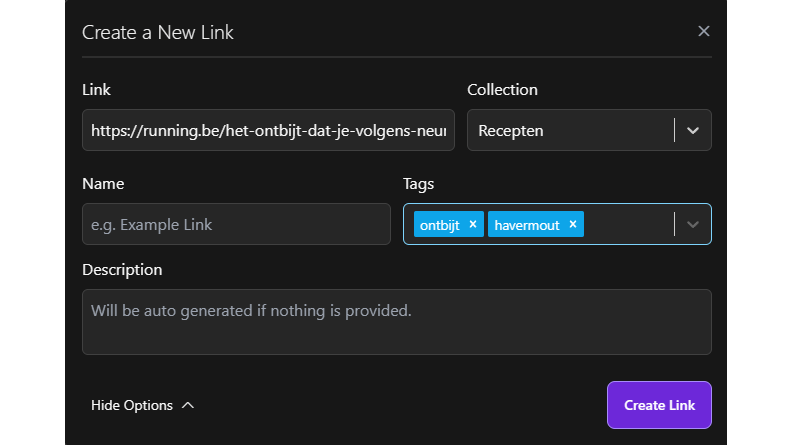
Task: Remove the ontbijt tag
Action: point(473,224)
